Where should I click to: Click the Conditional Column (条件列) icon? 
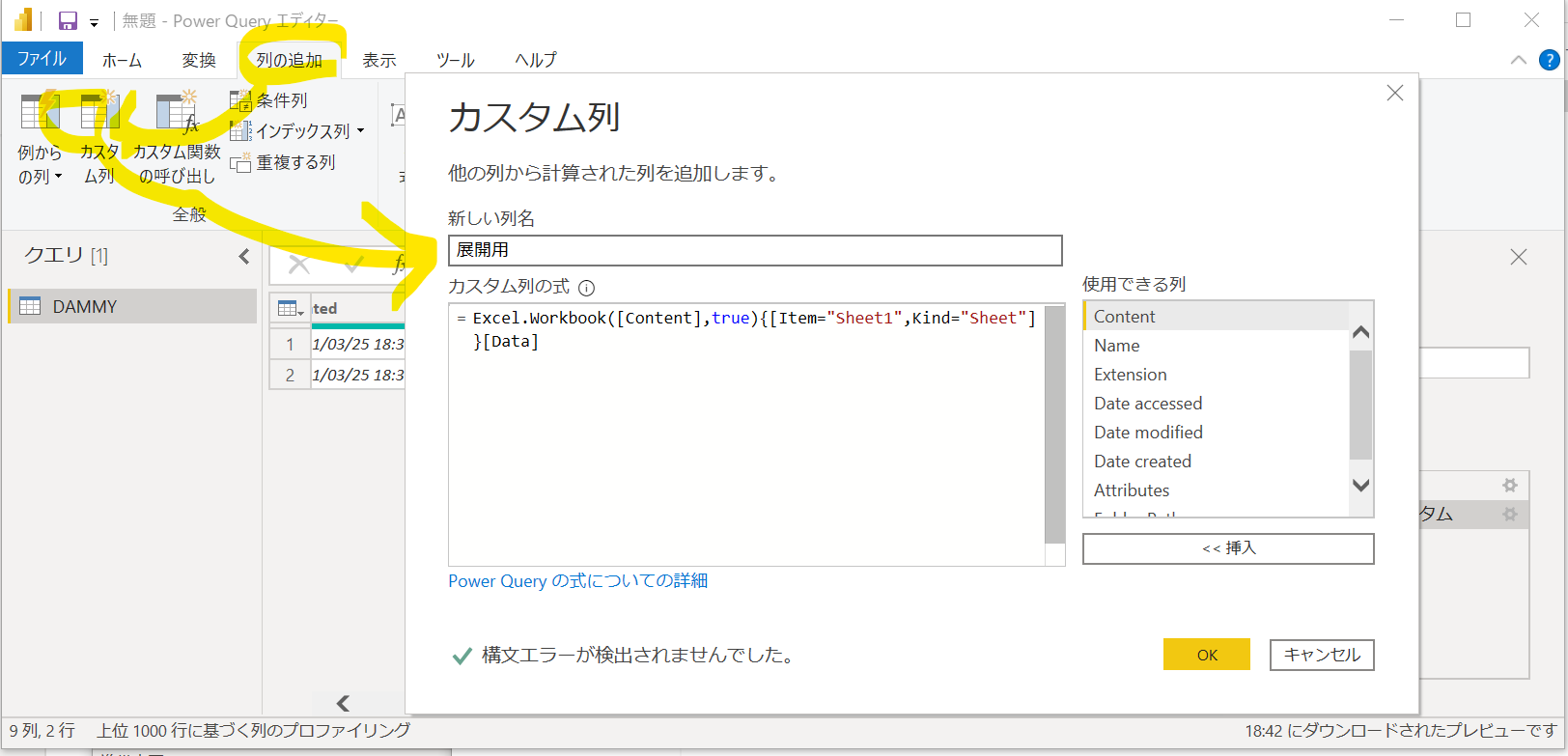(x=240, y=100)
